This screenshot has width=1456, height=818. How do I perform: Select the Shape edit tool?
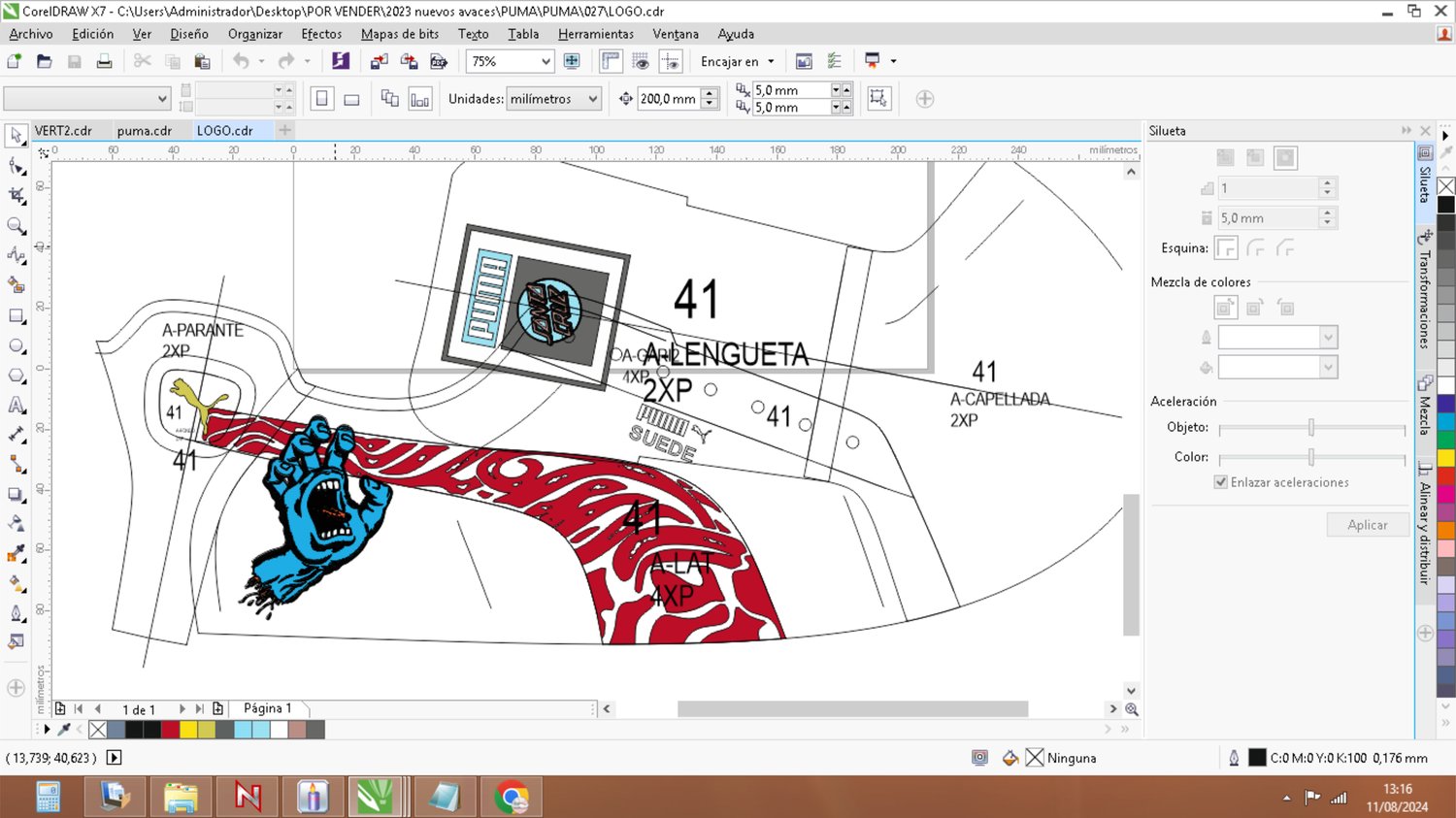pyautogui.click(x=16, y=166)
